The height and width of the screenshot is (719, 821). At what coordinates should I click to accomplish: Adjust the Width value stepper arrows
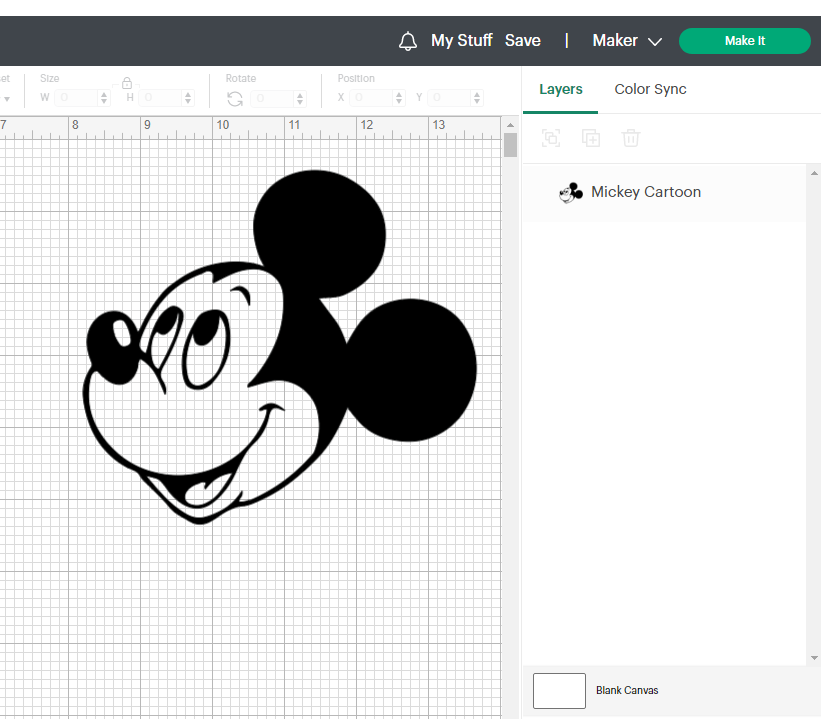[104, 97]
